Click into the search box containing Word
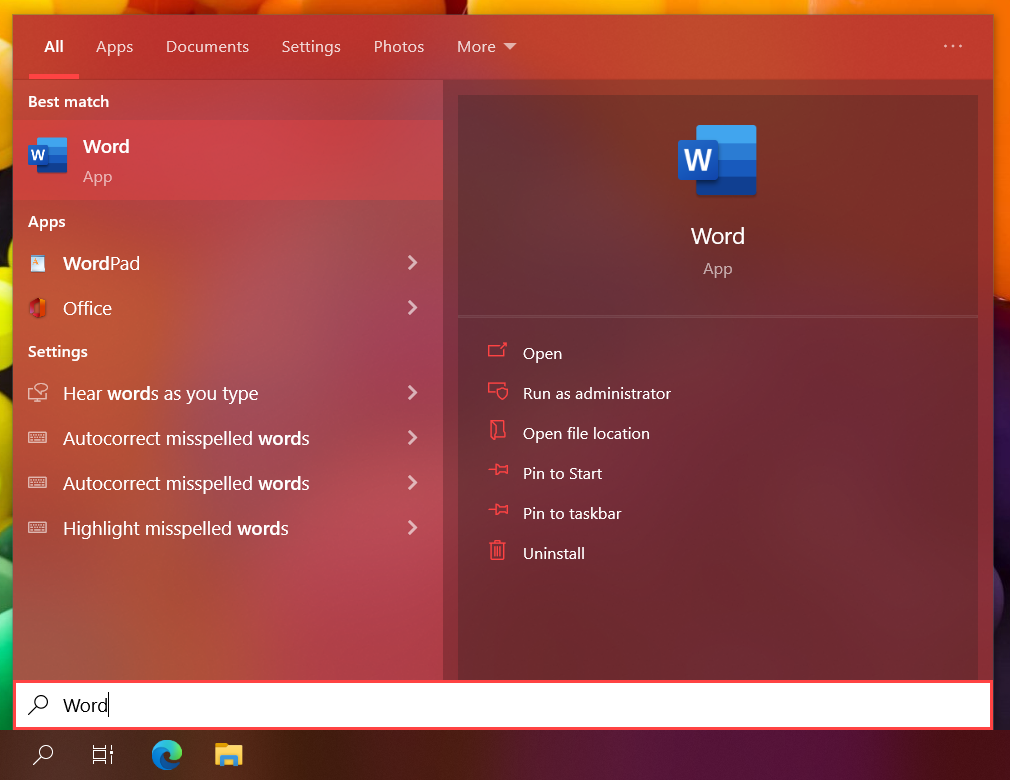 [503, 705]
